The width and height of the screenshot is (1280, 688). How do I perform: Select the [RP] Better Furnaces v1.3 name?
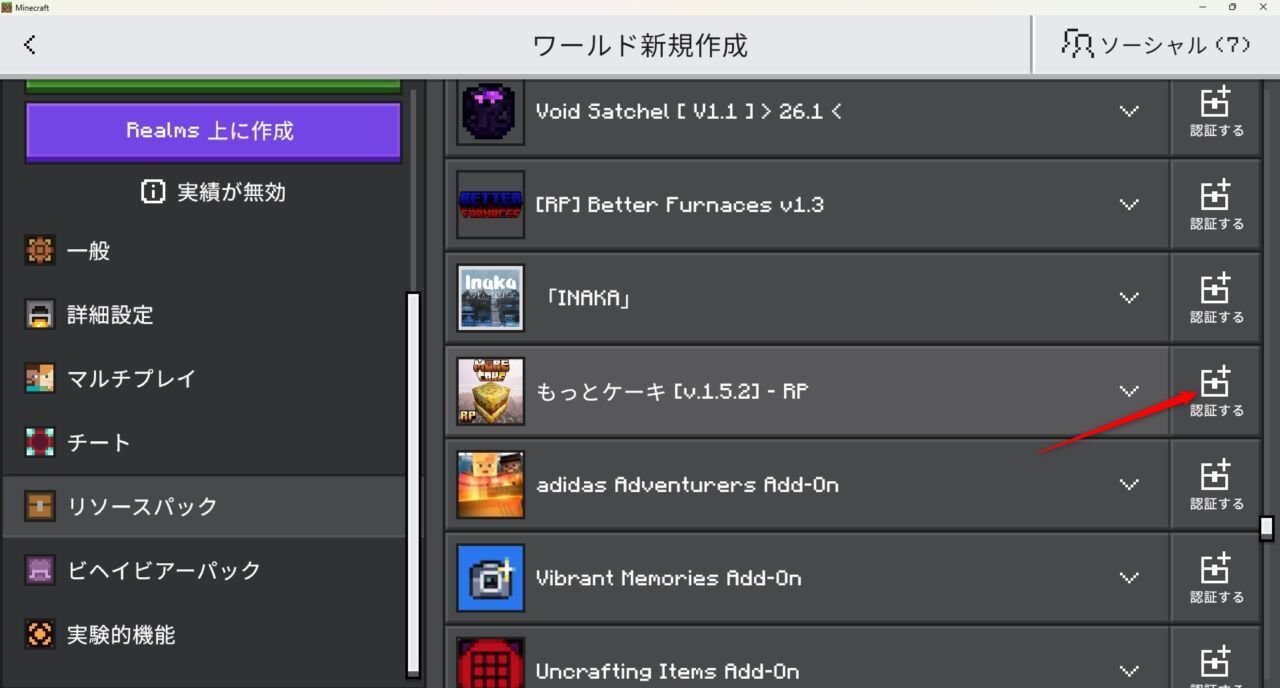[x=680, y=205]
